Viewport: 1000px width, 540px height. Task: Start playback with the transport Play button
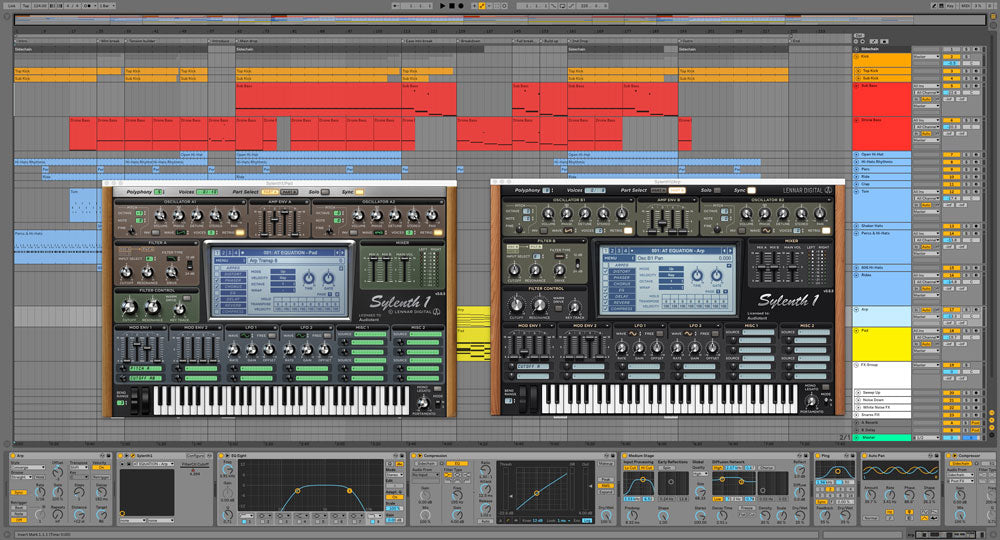(x=443, y=5)
